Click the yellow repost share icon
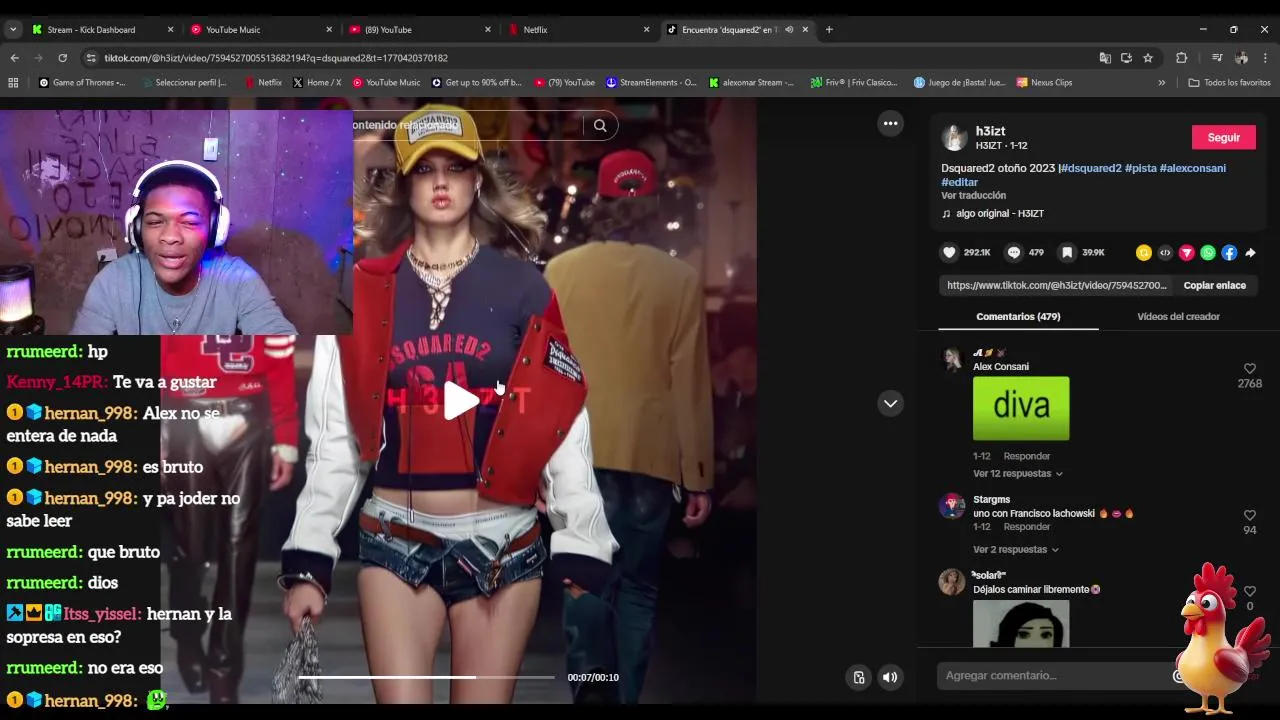Viewport: 1280px width, 720px height. 1144,253
